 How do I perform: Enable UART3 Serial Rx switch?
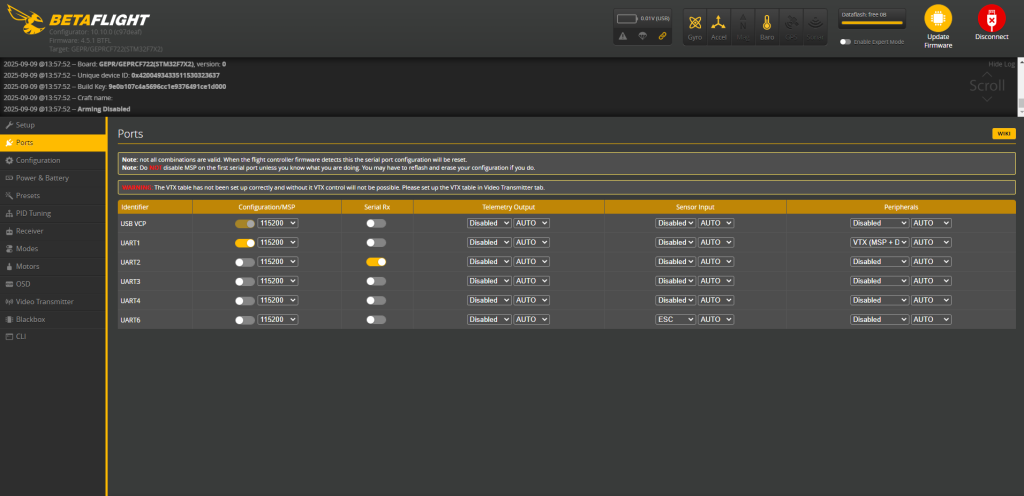point(376,281)
